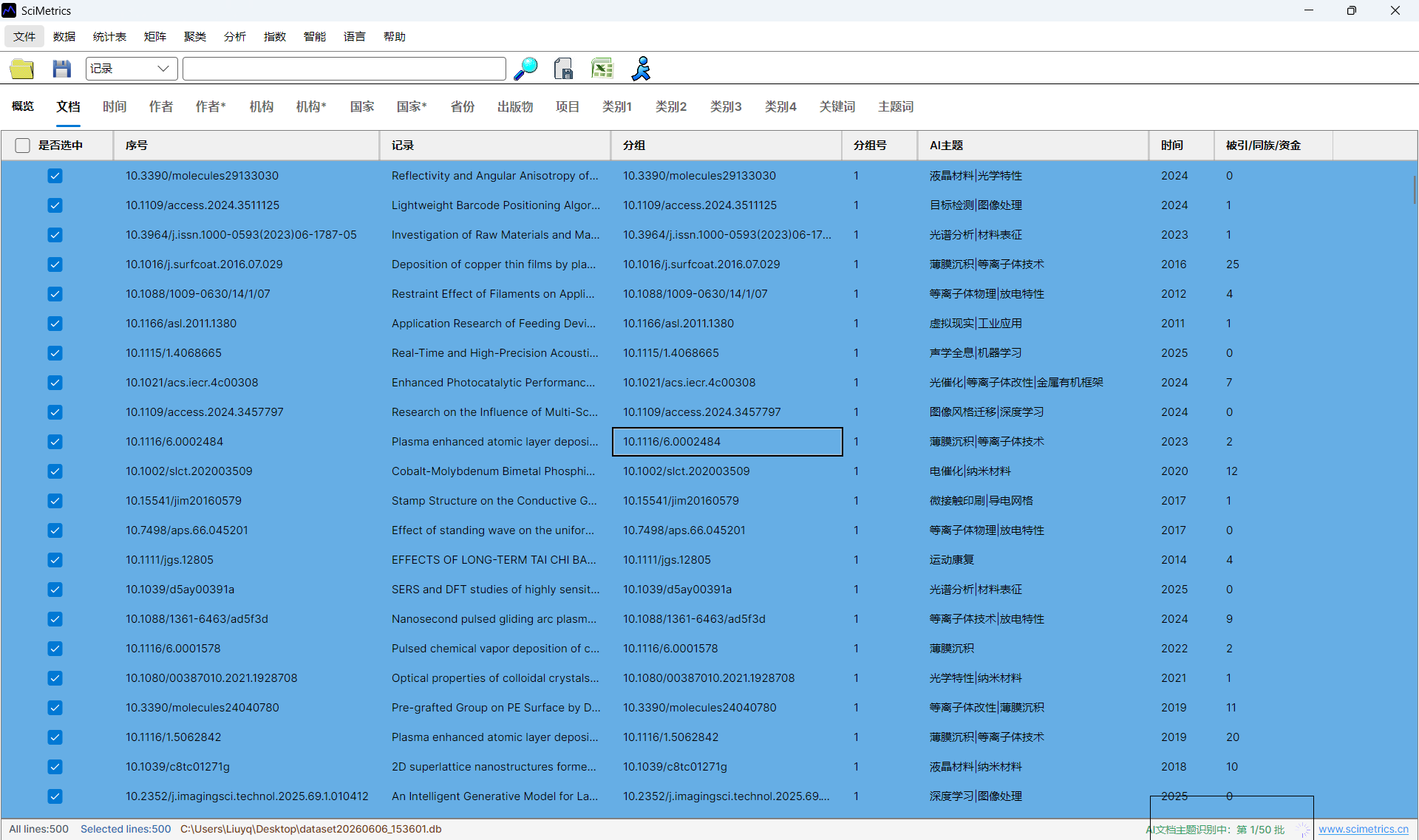Open the 智能 menu
This screenshot has width=1419, height=840.
coord(315,36)
